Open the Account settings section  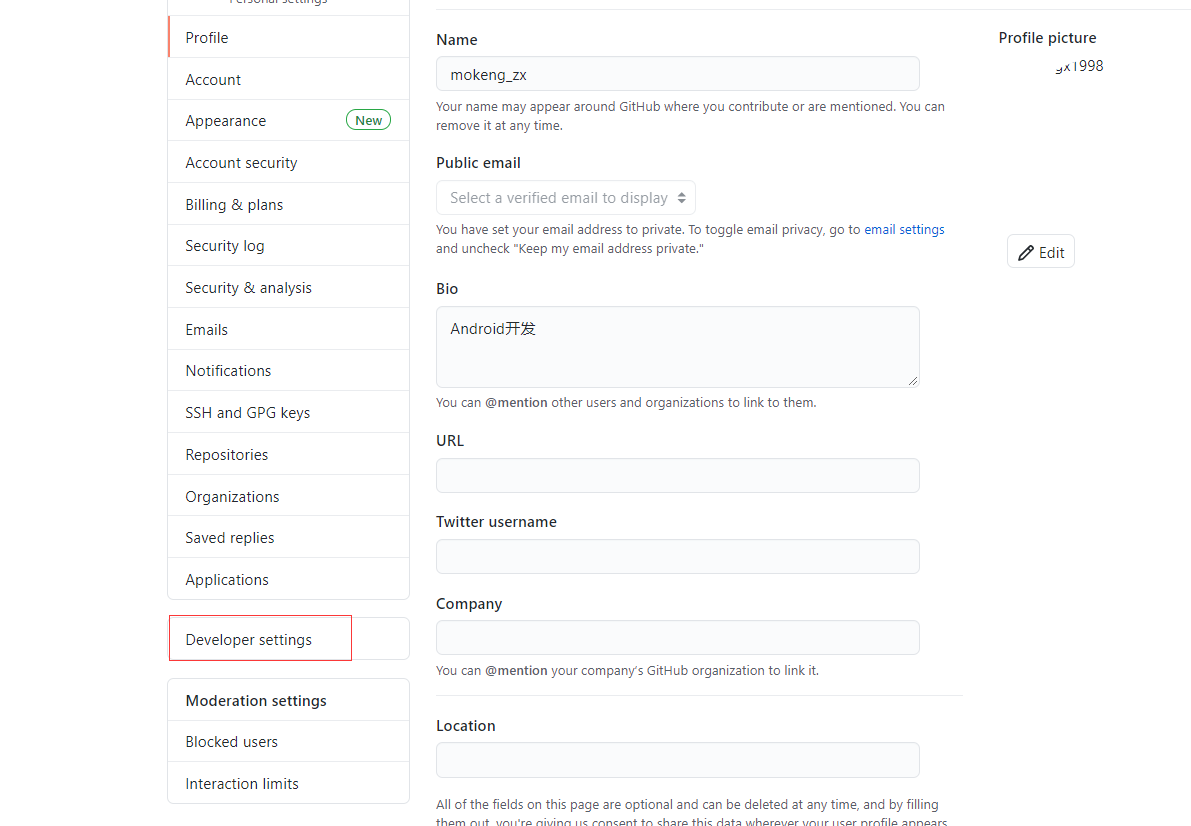[212, 79]
